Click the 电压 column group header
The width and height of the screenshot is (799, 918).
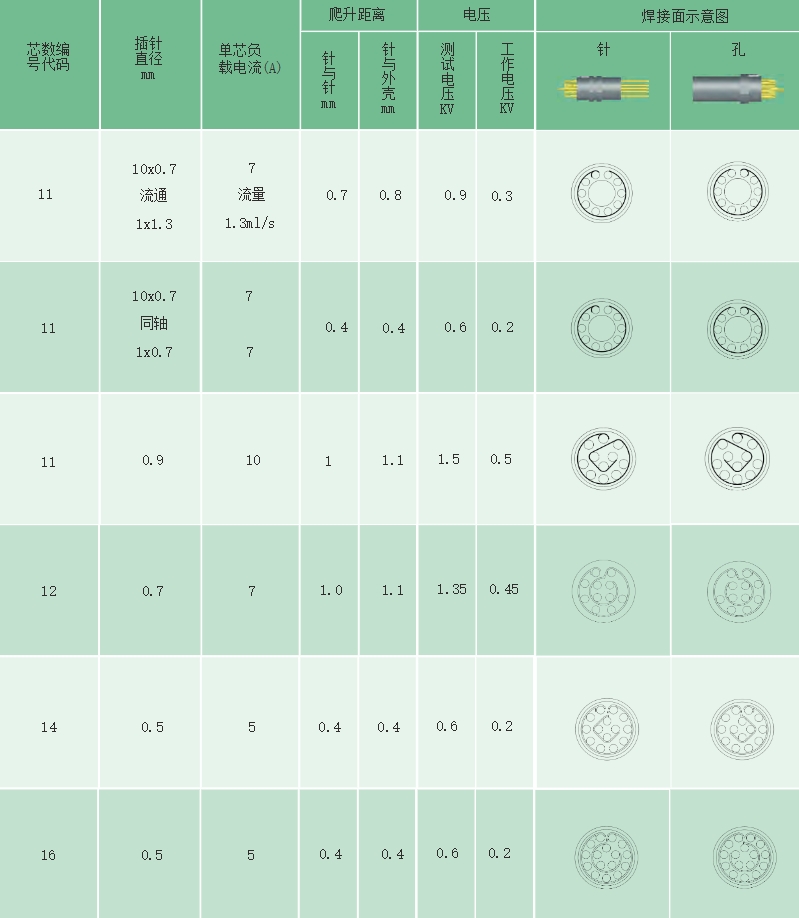[x=476, y=16]
